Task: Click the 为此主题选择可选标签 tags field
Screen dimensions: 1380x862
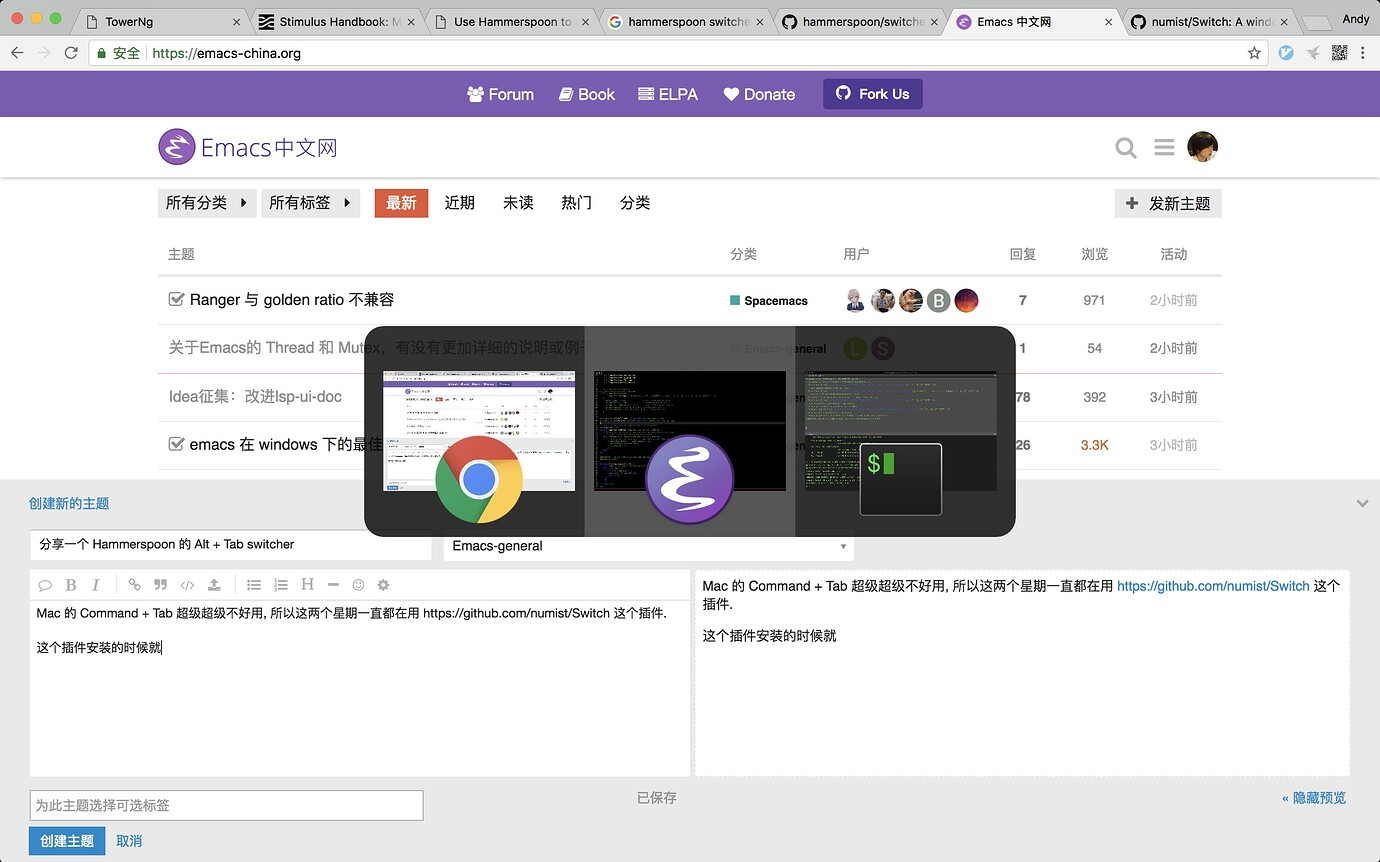Action: coord(226,805)
